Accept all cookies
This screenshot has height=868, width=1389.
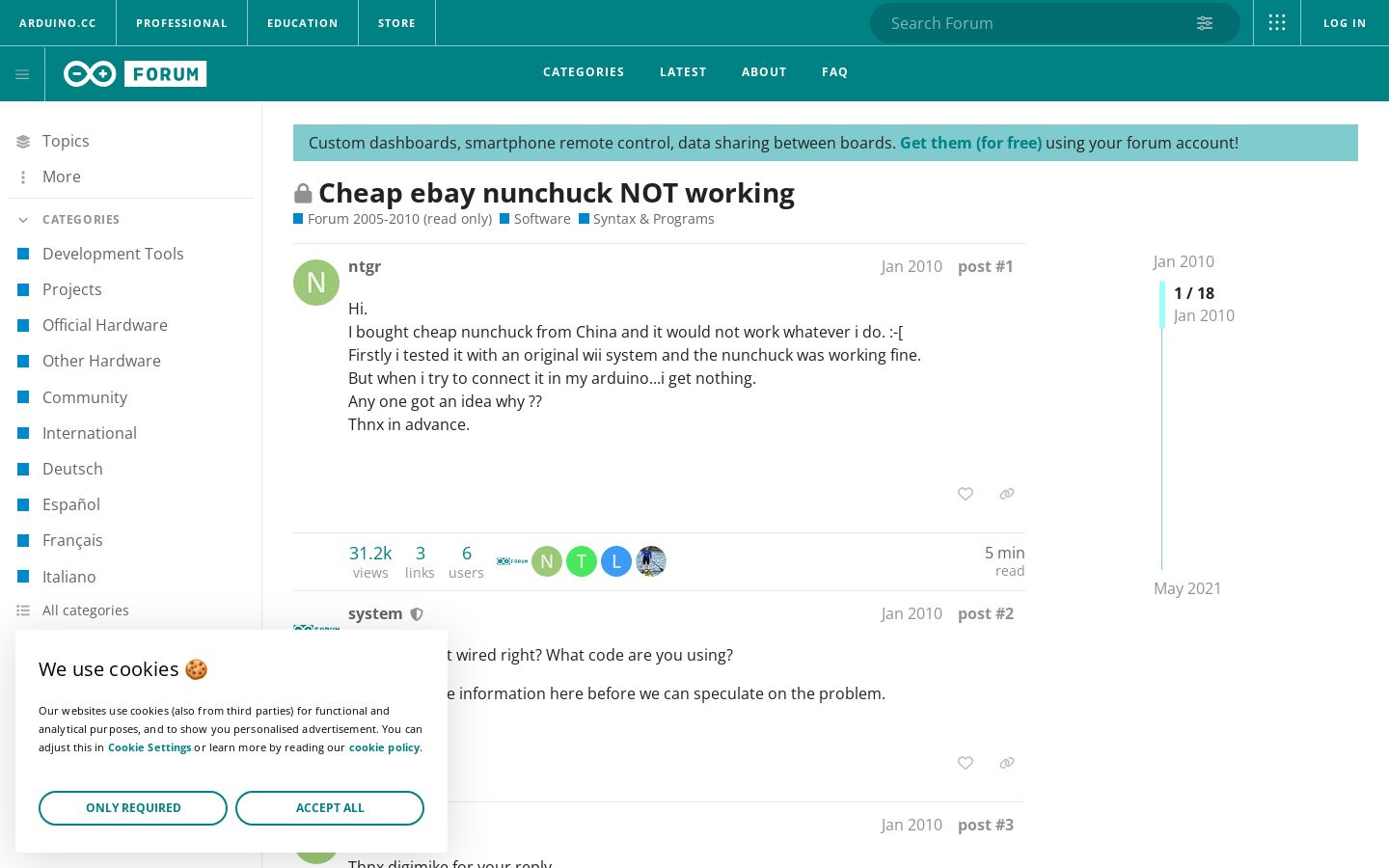point(330,808)
